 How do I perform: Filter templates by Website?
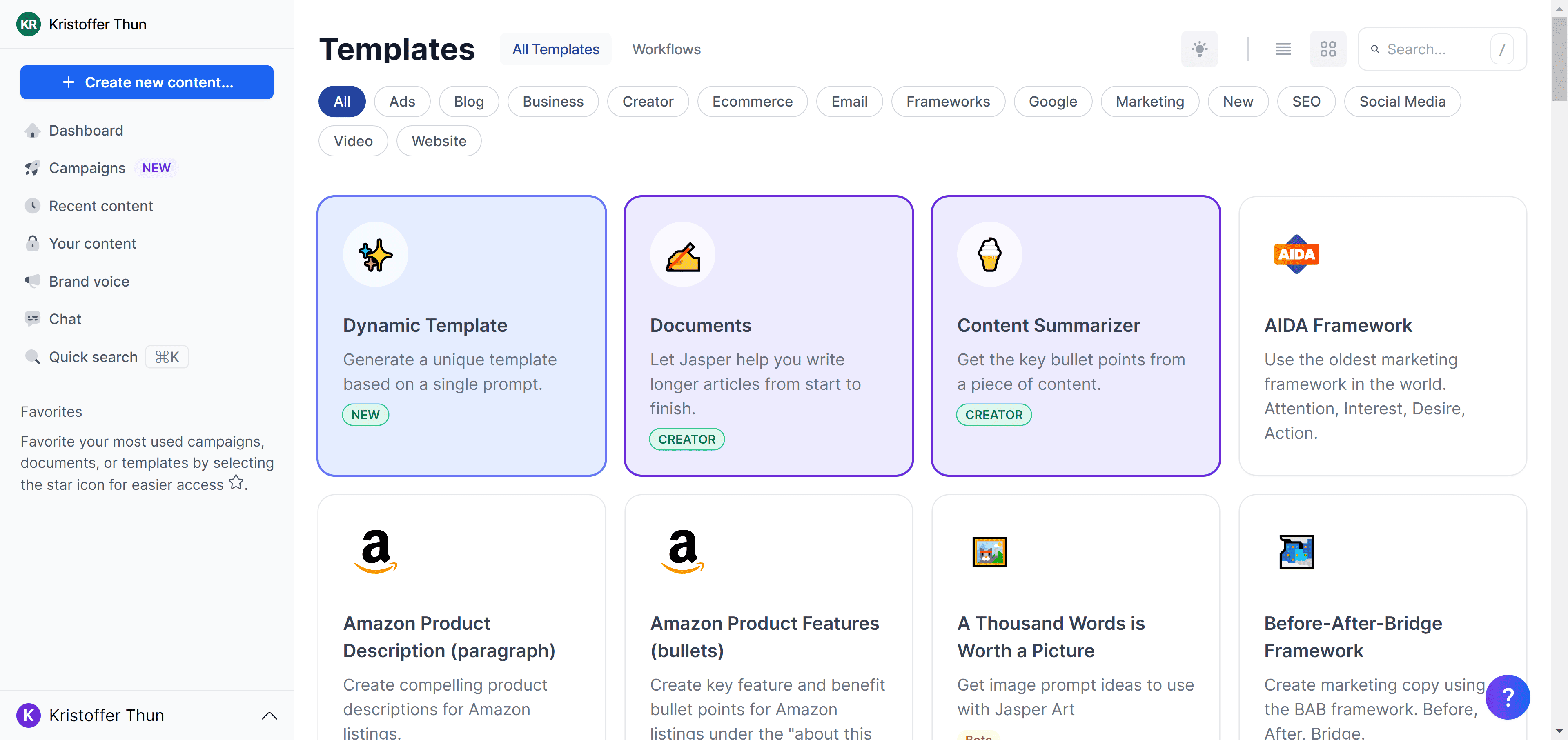[439, 141]
